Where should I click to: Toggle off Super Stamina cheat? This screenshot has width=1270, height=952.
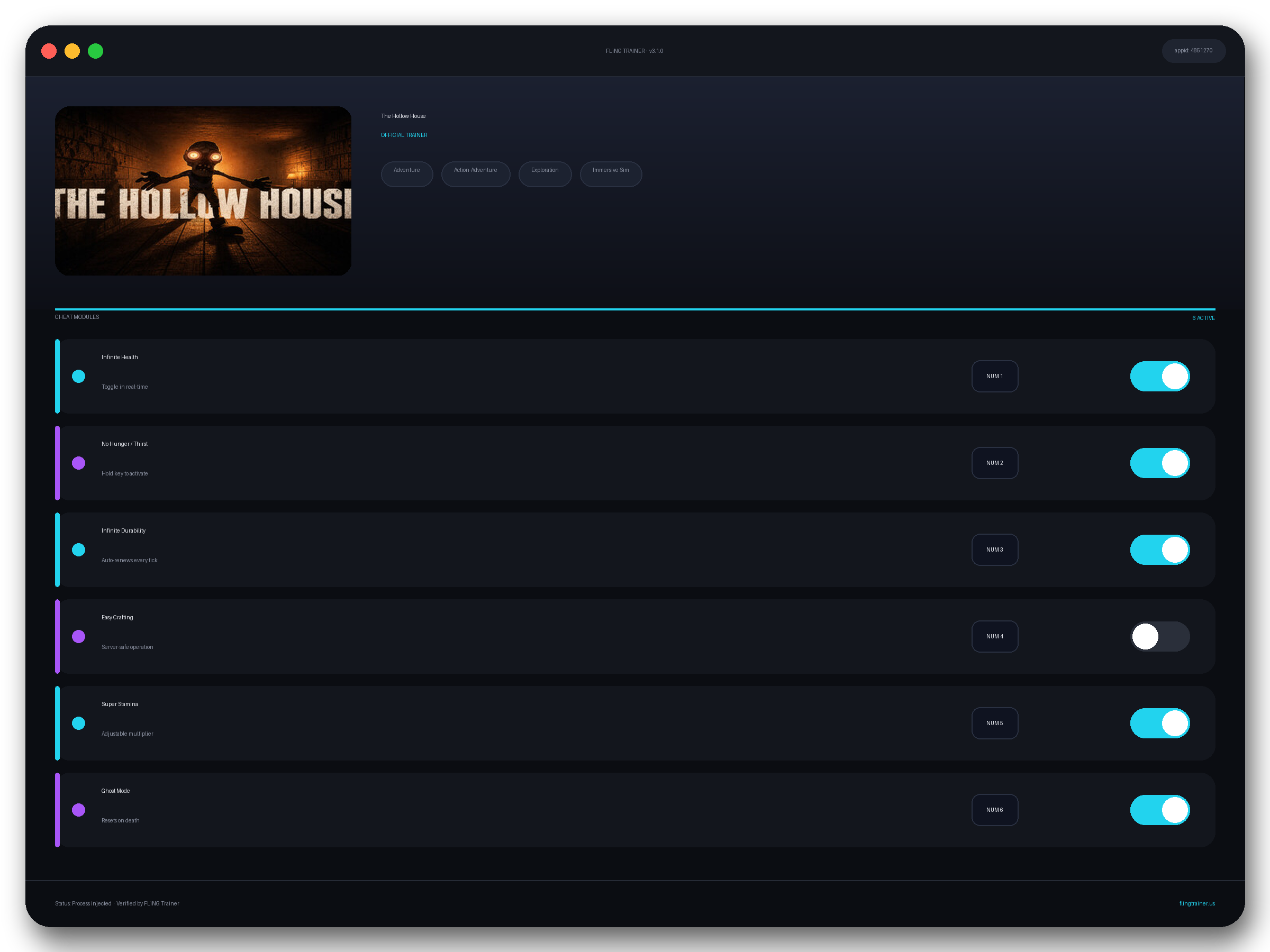pyautogui.click(x=1160, y=723)
